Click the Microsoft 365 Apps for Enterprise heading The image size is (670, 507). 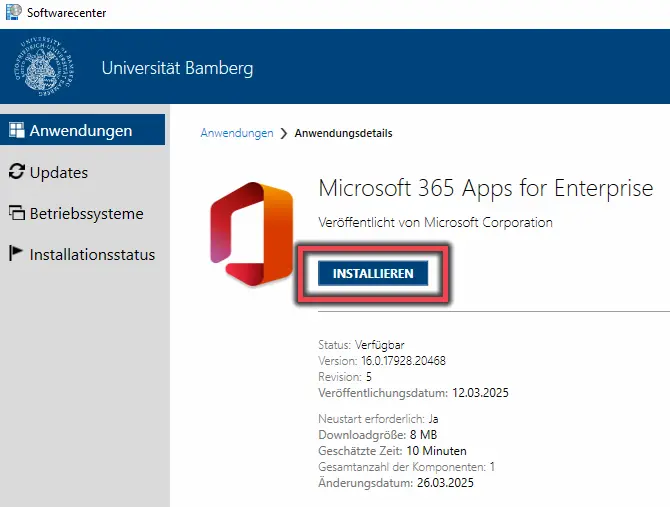(486, 188)
